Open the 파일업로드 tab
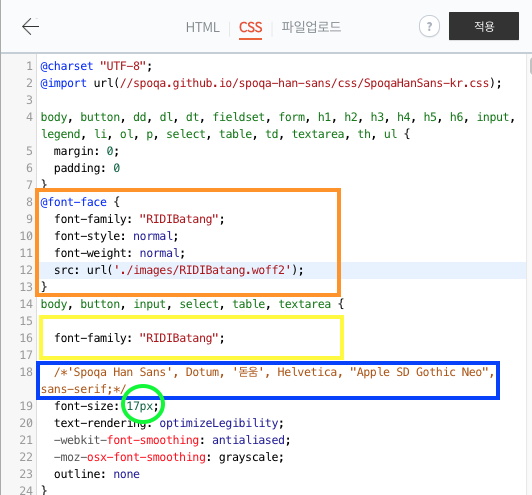 point(311,27)
